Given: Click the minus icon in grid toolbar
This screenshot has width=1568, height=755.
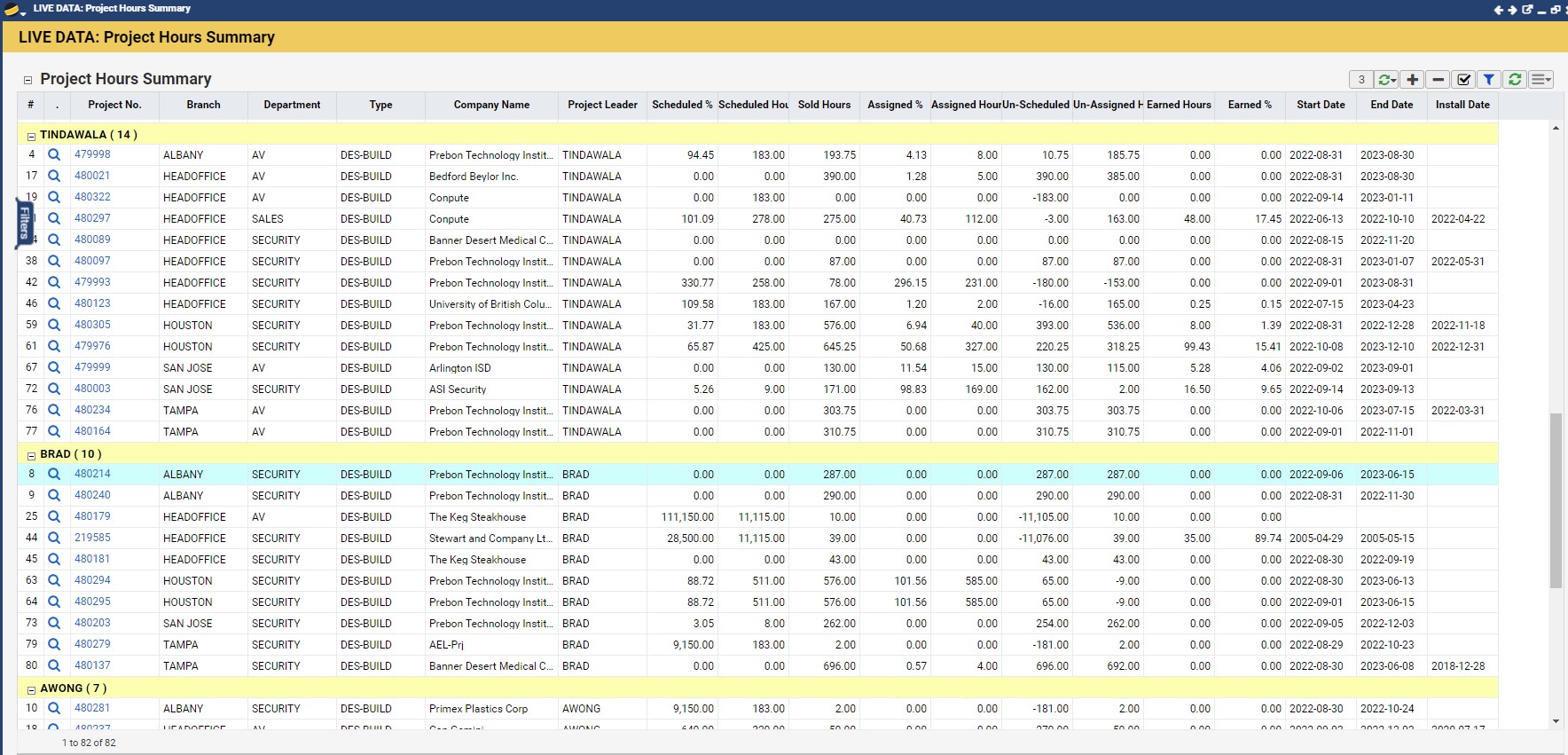Looking at the screenshot, I should click(1439, 80).
